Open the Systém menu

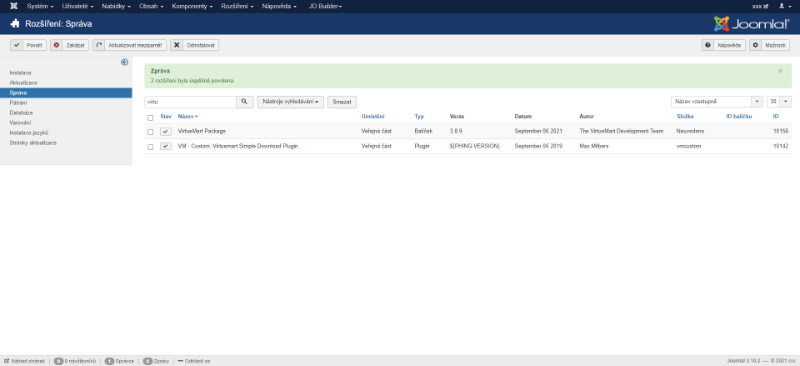click(x=40, y=6)
